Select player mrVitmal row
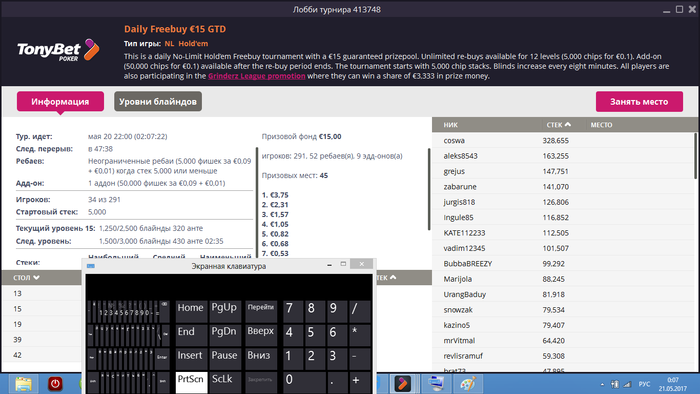The image size is (700, 394). [x=562, y=340]
